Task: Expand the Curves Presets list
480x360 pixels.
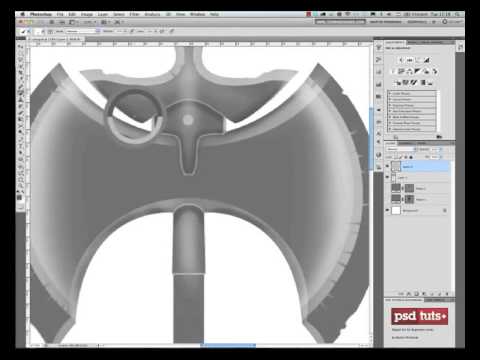Action: pyautogui.click(x=390, y=99)
